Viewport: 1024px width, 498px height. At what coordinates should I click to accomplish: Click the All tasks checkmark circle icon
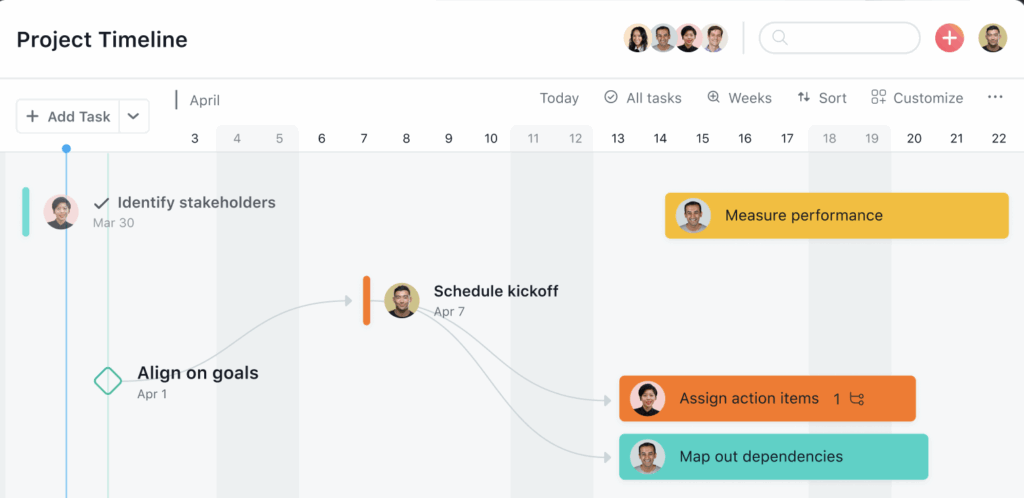coord(611,97)
